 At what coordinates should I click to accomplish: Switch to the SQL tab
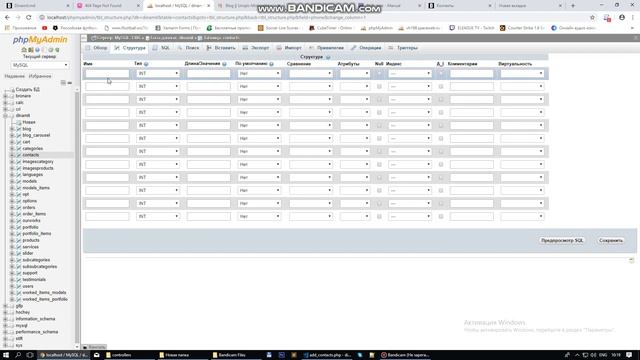[x=161, y=48]
